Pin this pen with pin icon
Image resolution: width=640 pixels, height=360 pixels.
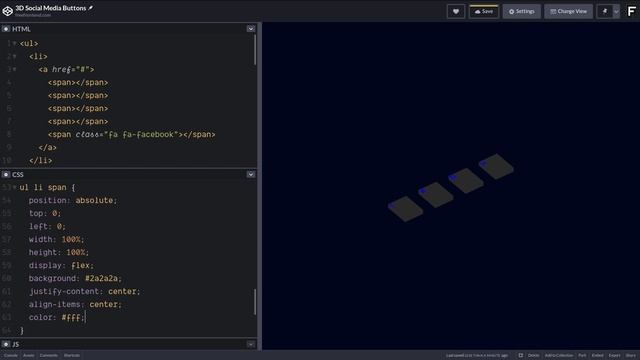pos(604,11)
